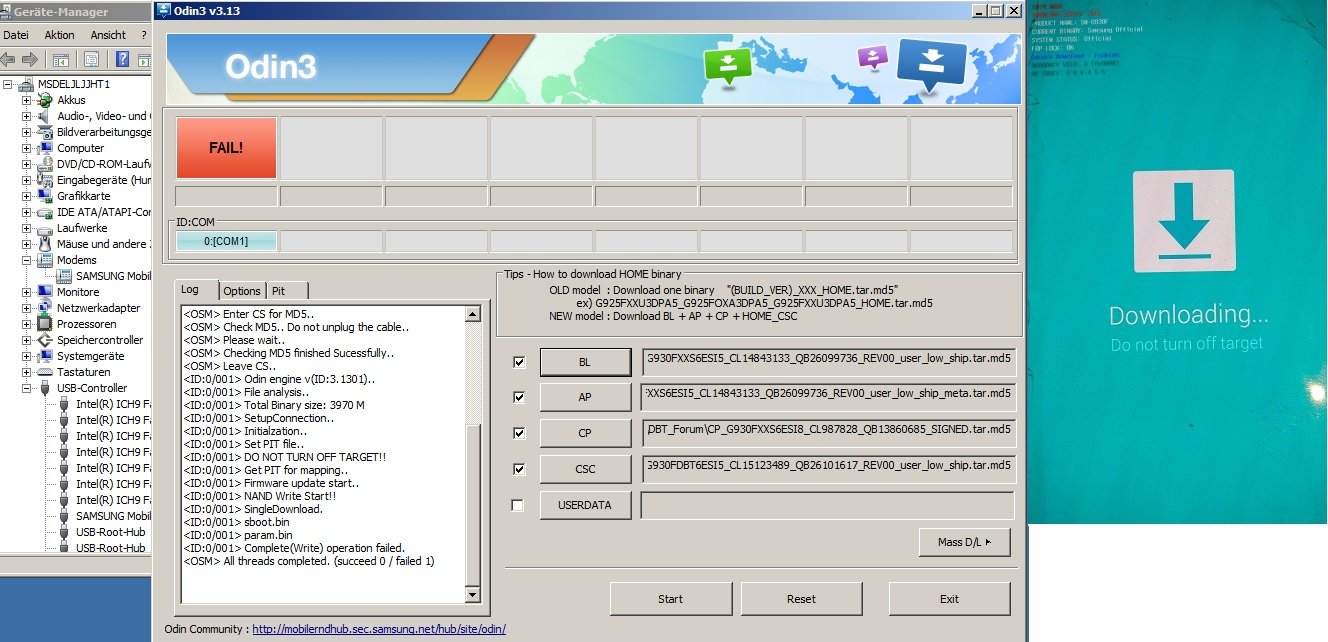Viewport: 1328px width, 642px height.
Task: Click the red FAIL! status box
Action: pyautogui.click(x=226, y=148)
